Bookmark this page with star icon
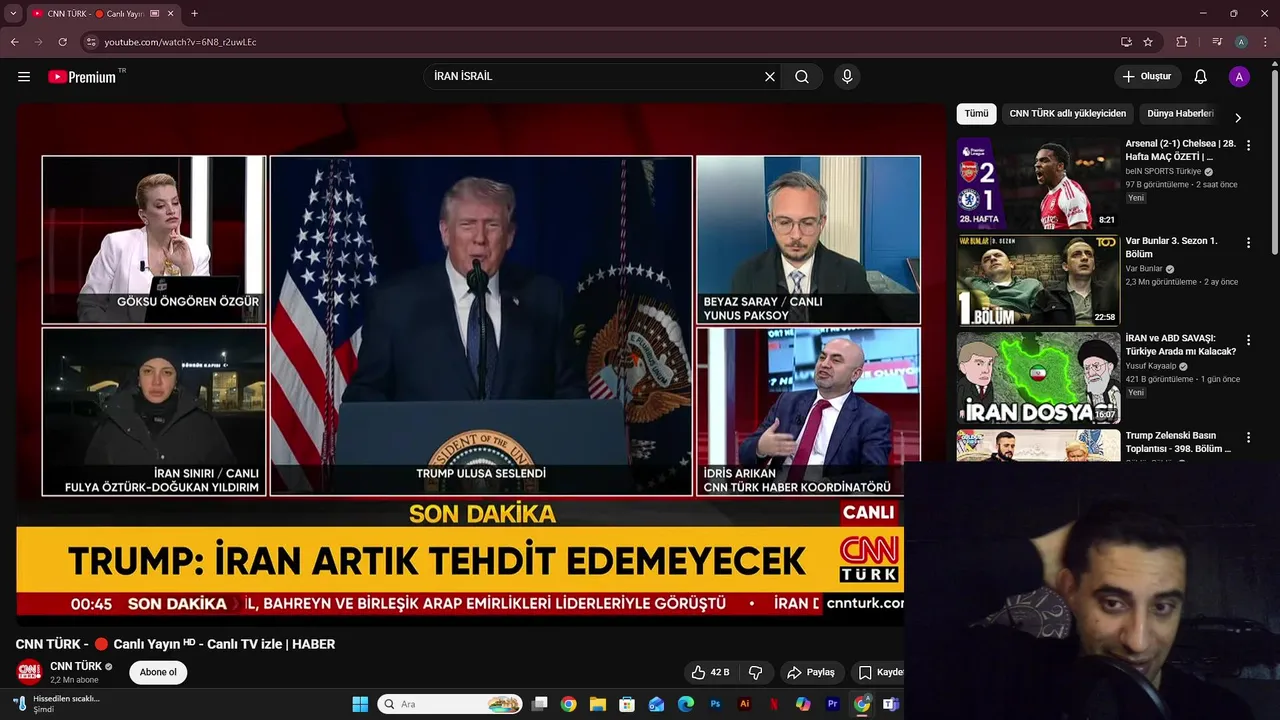The width and height of the screenshot is (1280, 720). coord(1148,42)
